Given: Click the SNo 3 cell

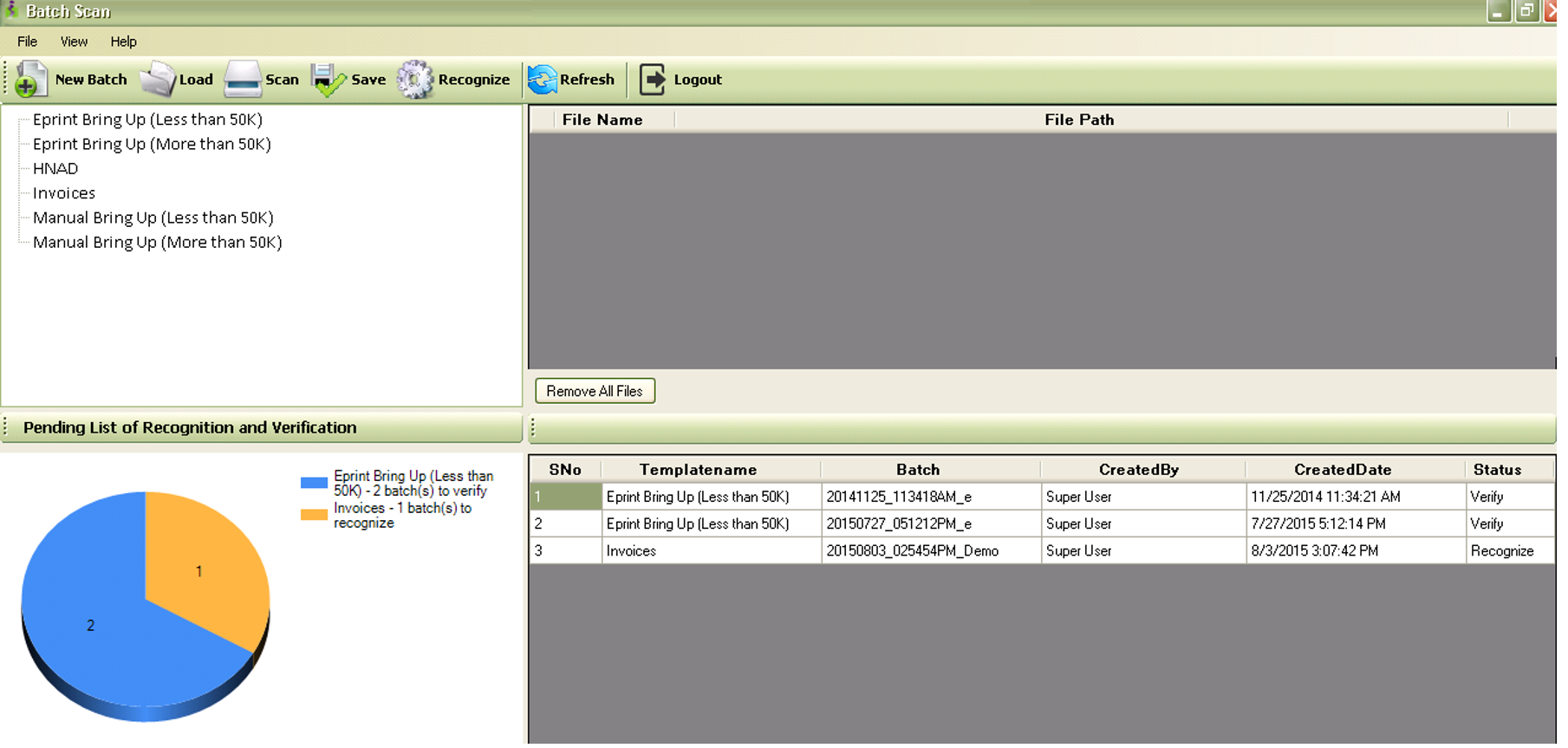Looking at the screenshot, I should point(566,550).
